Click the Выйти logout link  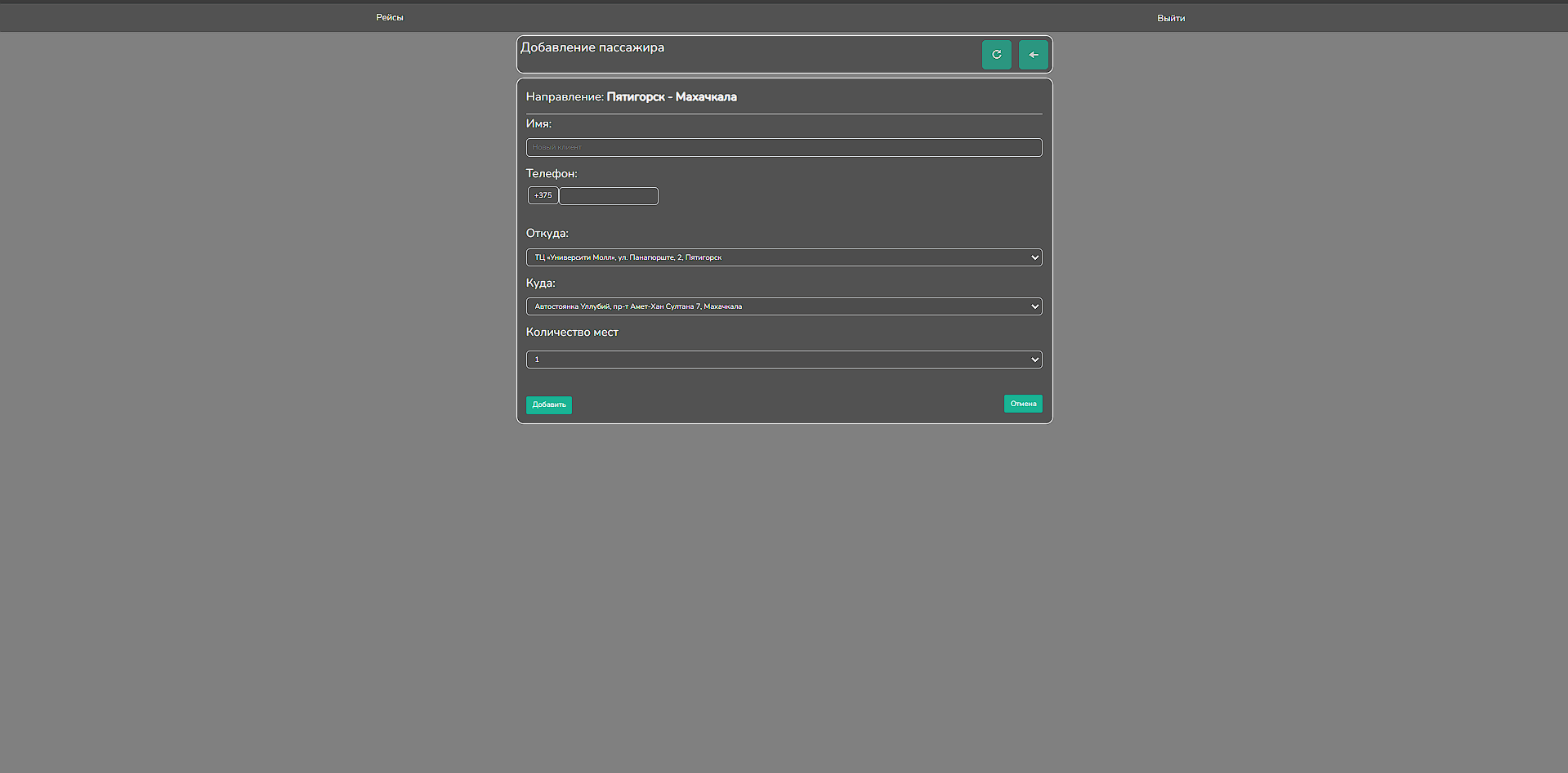[x=1170, y=18]
